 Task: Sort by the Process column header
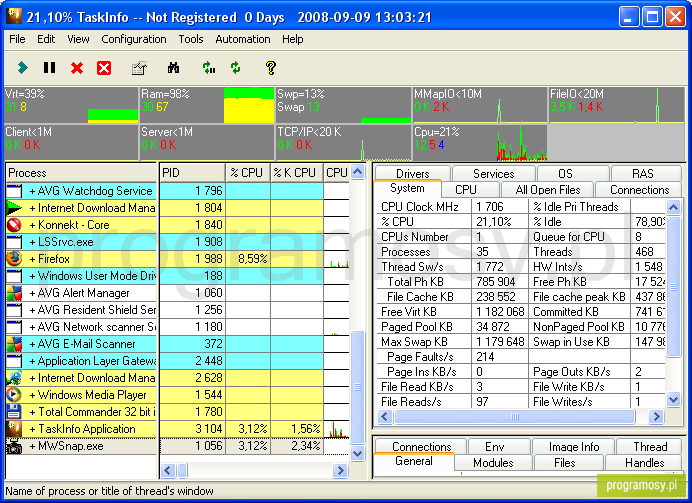coord(81,173)
